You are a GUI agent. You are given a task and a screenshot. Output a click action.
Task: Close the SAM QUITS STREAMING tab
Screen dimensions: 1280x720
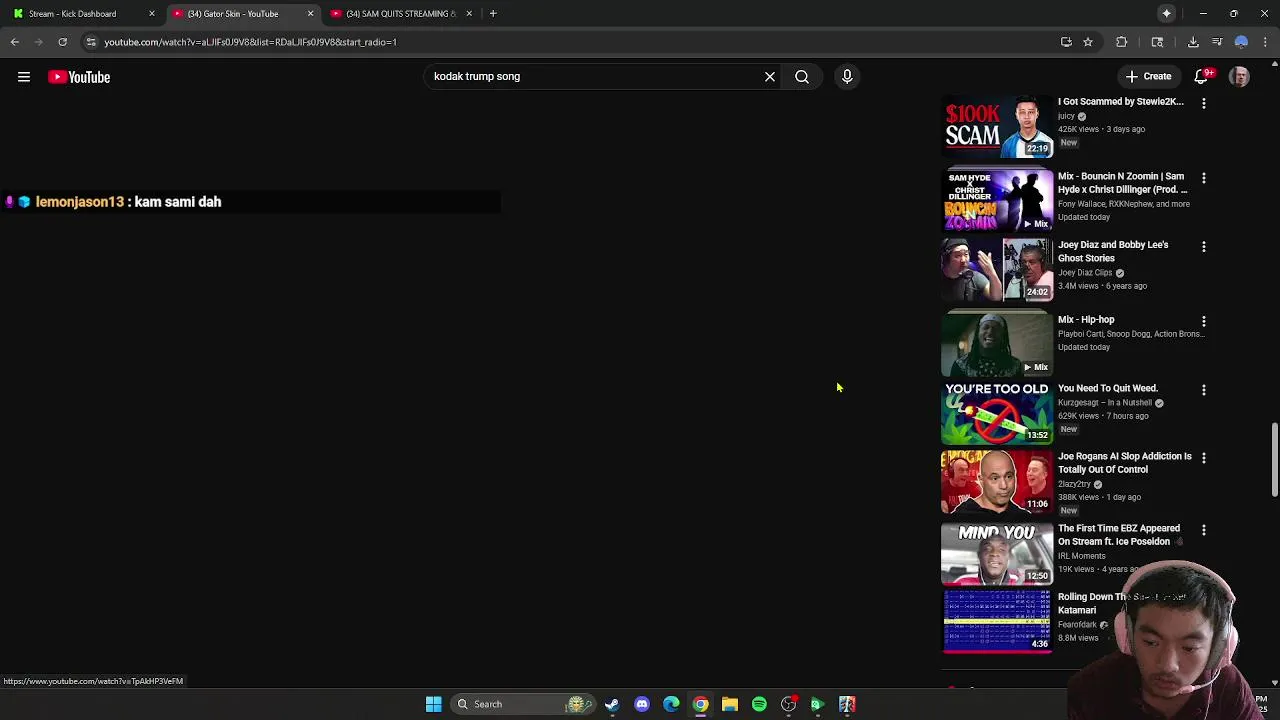click(x=469, y=14)
